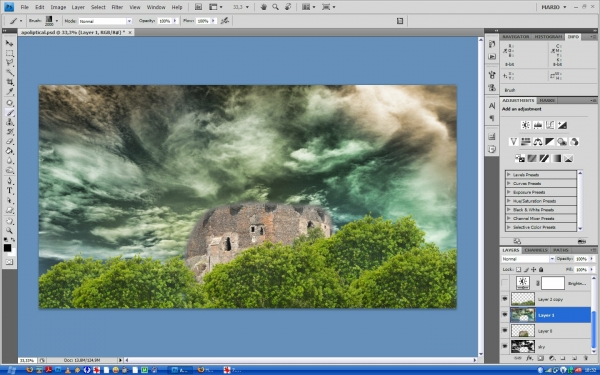Select the Crop tool
Image resolution: width=600 pixels, height=375 pixels.
coord(10,82)
